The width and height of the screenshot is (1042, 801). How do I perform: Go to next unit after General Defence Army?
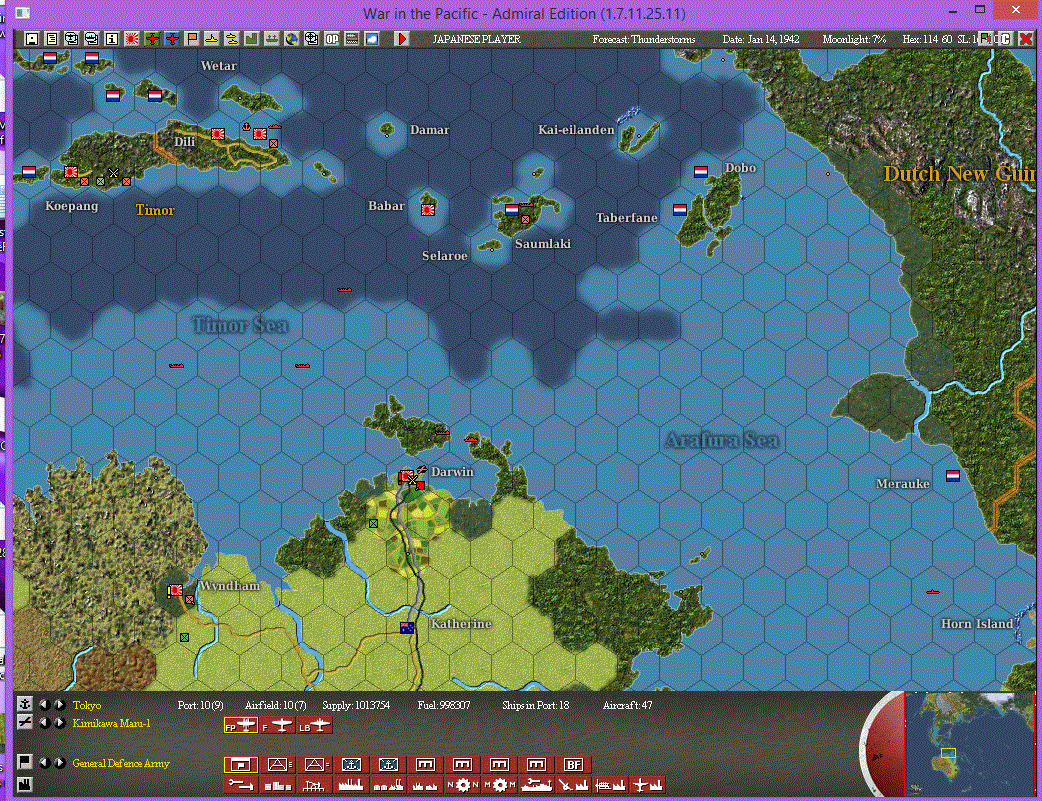[59, 762]
